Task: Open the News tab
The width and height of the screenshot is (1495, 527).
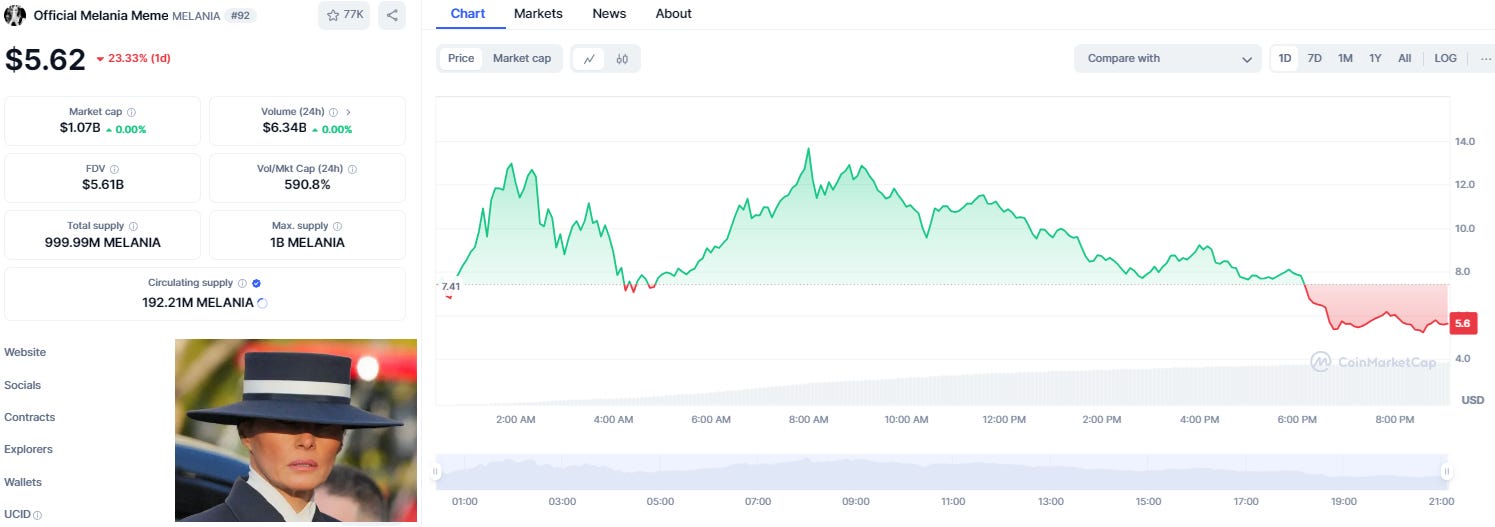Action: click(609, 14)
